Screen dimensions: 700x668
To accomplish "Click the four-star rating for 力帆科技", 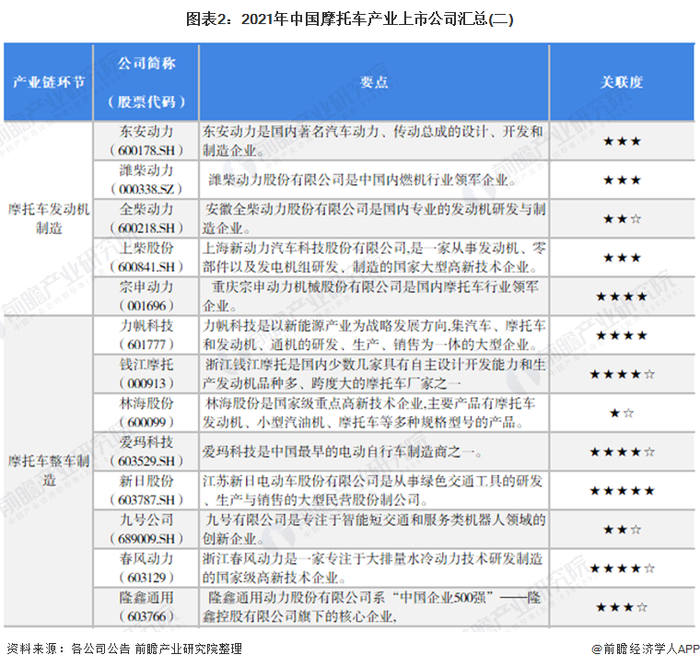I will tap(622, 336).
